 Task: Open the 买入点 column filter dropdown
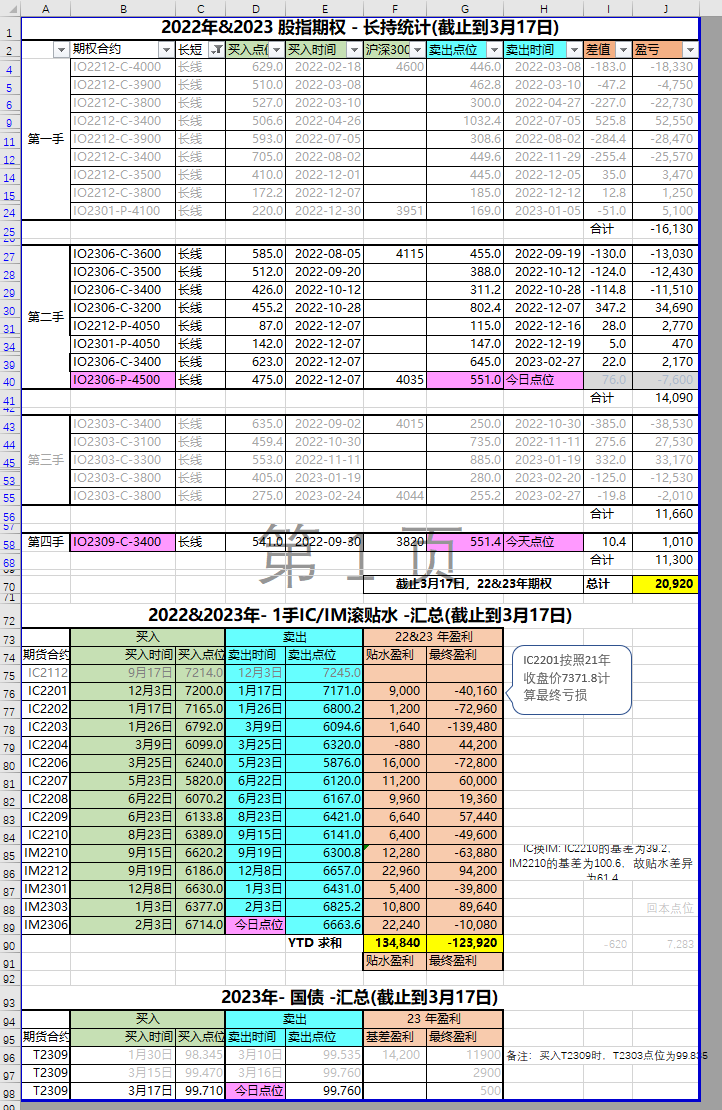pyautogui.click(x=276, y=50)
